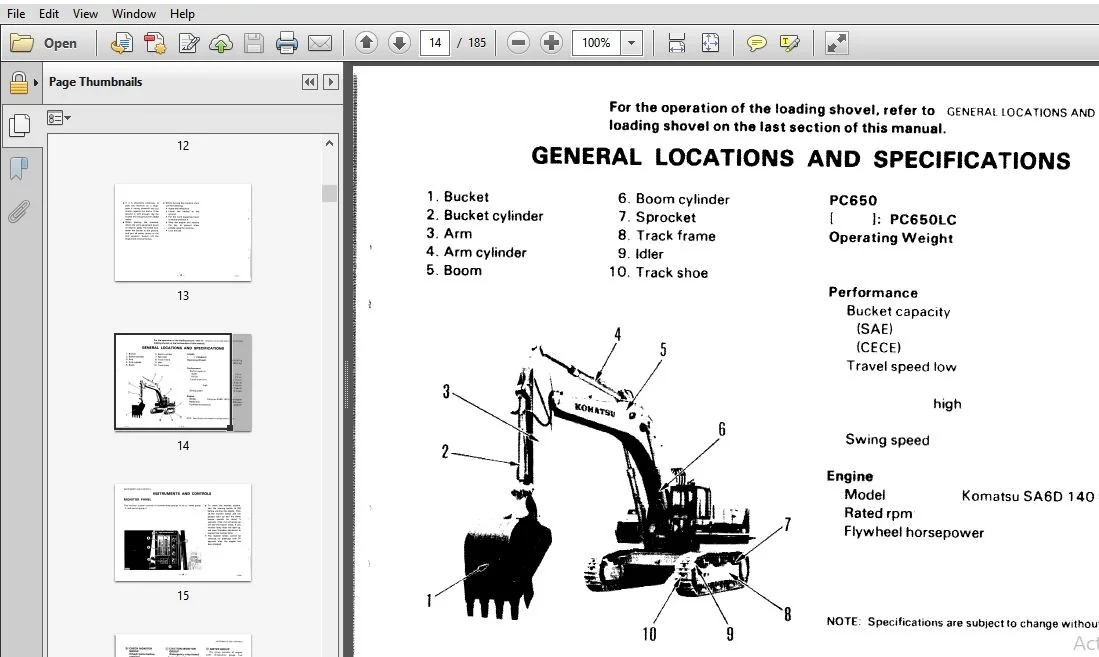The image size is (1099, 657).
Task: Open the Attachments paperclip panel
Action: (19, 211)
